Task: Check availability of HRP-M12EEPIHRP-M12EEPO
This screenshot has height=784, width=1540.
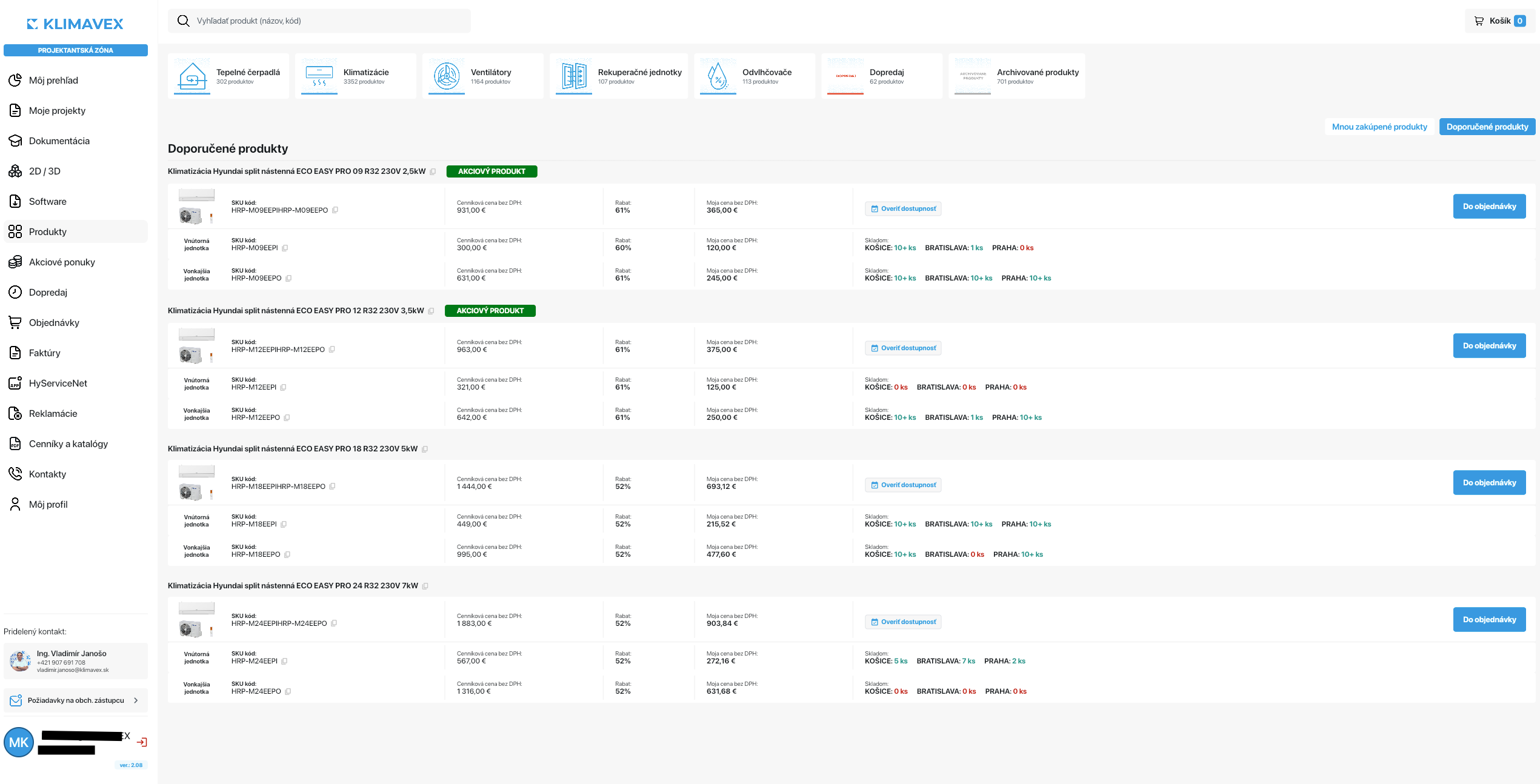Action: point(903,348)
